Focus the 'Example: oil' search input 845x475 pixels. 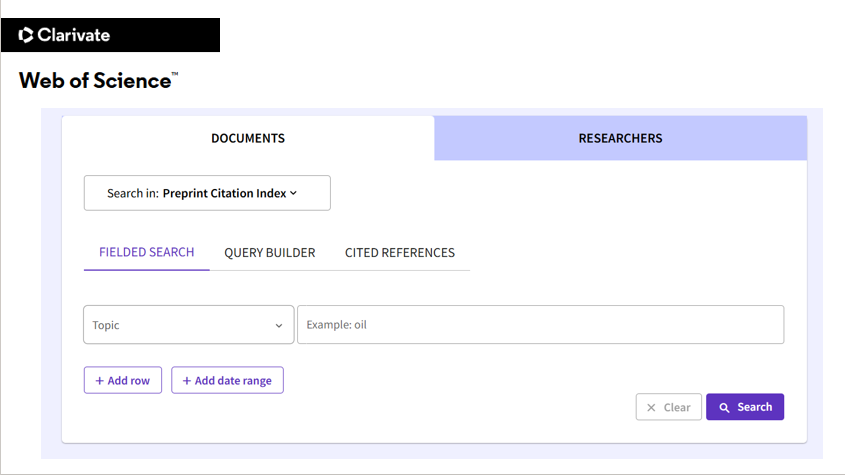pyautogui.click(x=541, y=325)
